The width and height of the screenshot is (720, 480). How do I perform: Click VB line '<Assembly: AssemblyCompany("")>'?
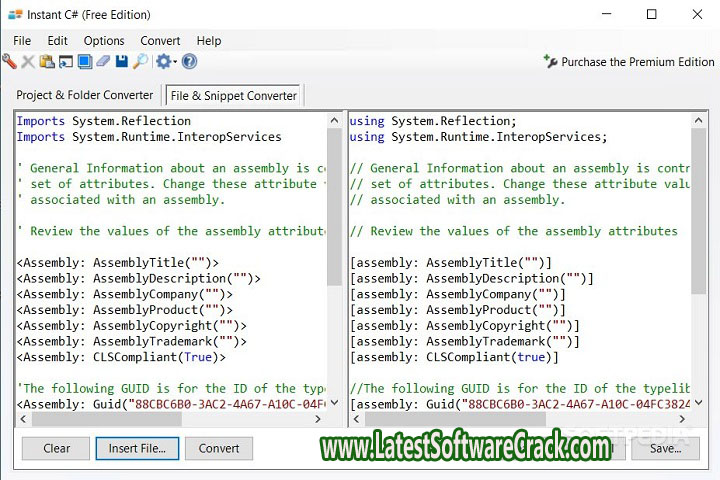pos(125,294)
